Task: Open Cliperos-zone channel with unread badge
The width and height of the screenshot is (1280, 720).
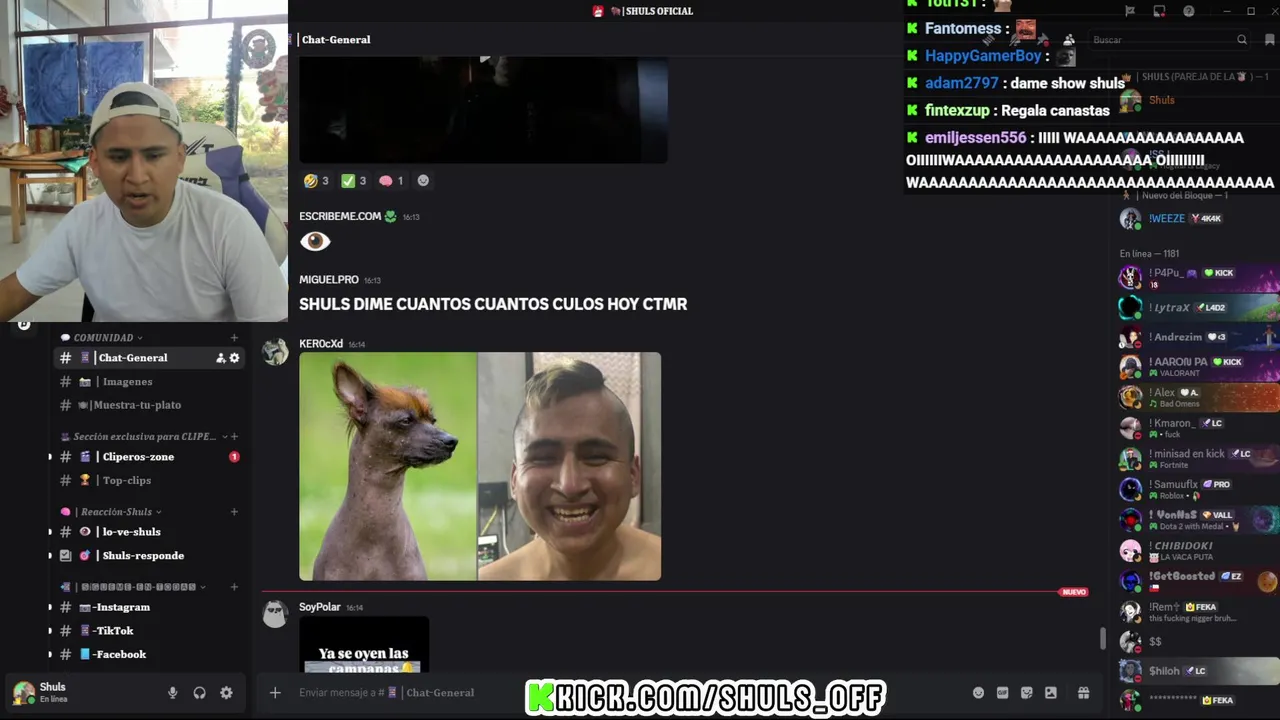Action: [149, 457]
